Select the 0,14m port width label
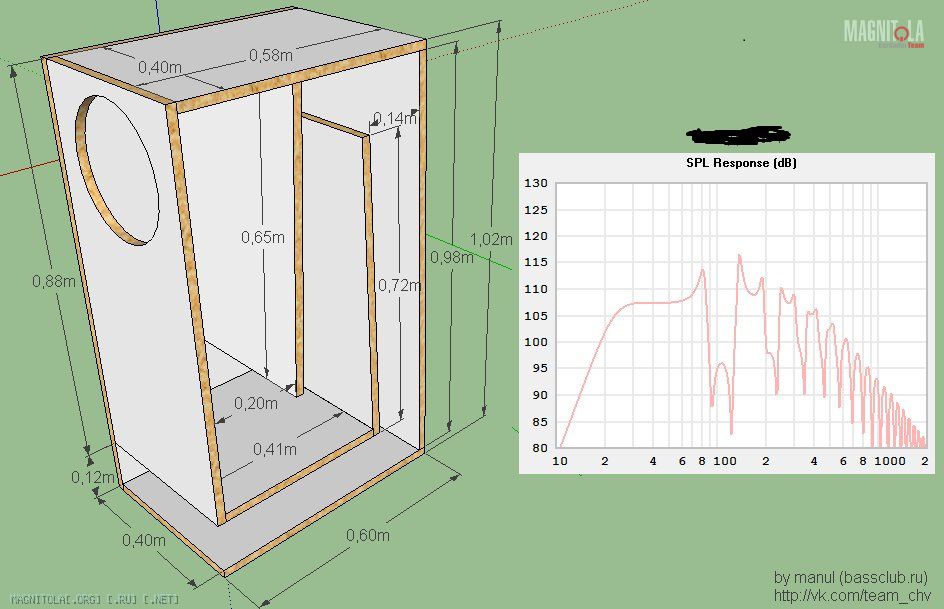The height and width of the screenshot is (609, 944). pyautogui.click(x=395, y=119)
